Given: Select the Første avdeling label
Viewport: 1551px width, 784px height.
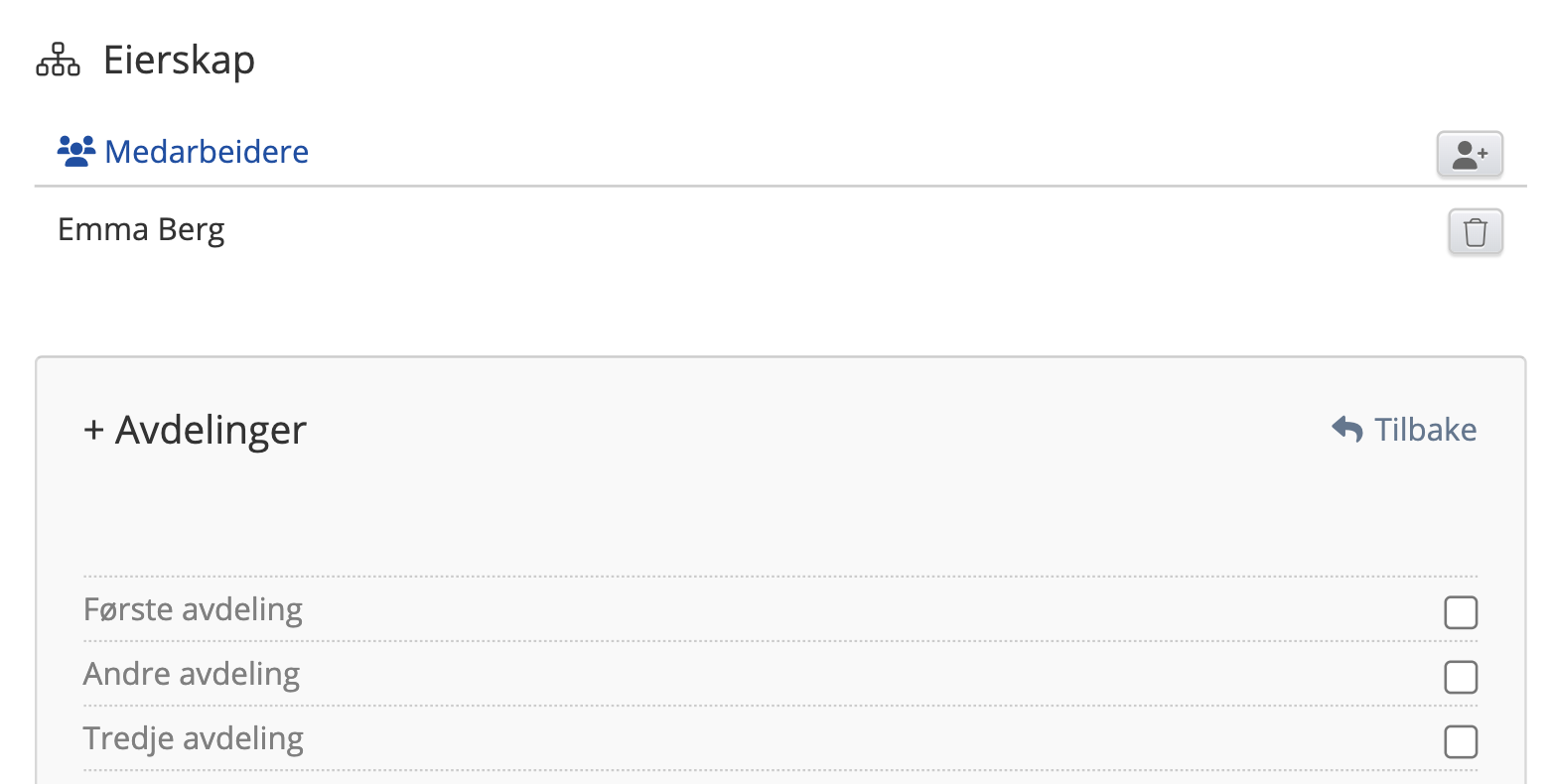Looking at the screenshot, I should click(193, 609).
